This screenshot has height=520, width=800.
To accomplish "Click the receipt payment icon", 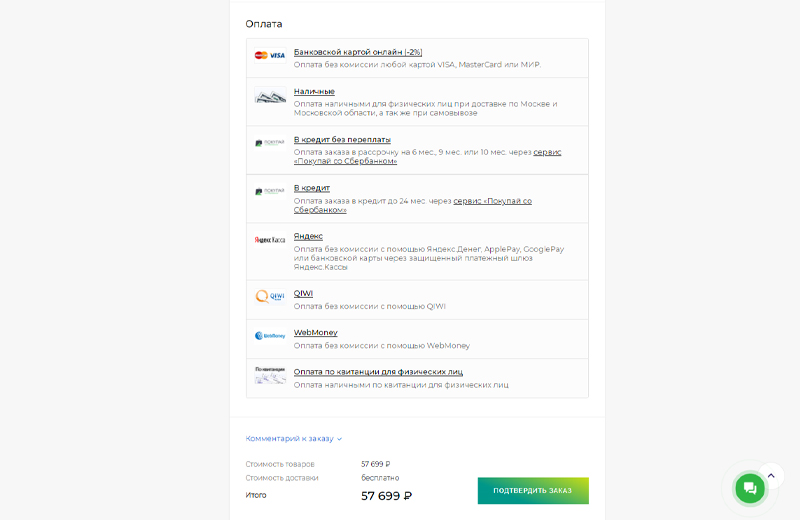I will click(270, 375).
